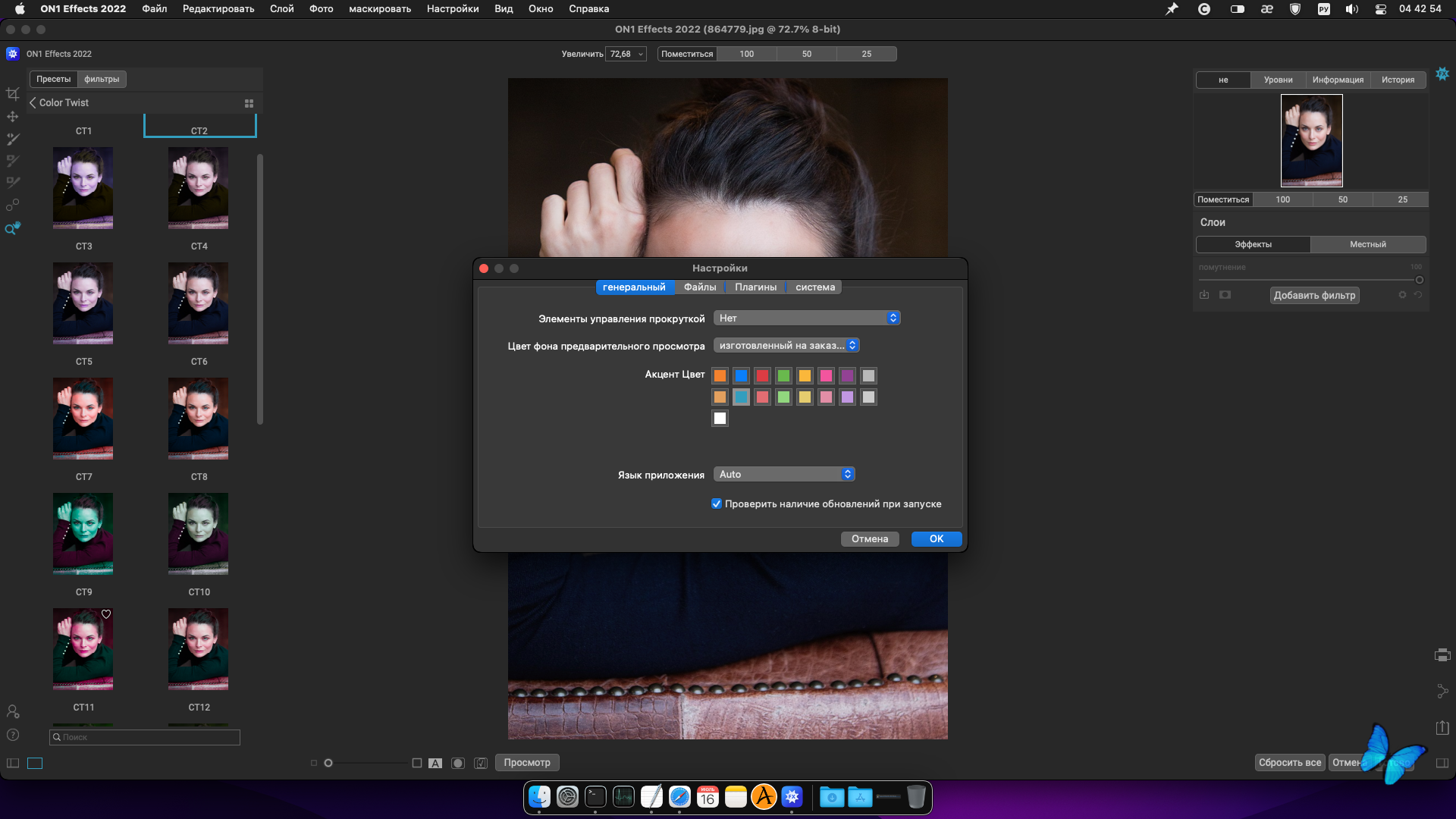
Task: Toggle show mask circle button
Action: tap(458, 763)
